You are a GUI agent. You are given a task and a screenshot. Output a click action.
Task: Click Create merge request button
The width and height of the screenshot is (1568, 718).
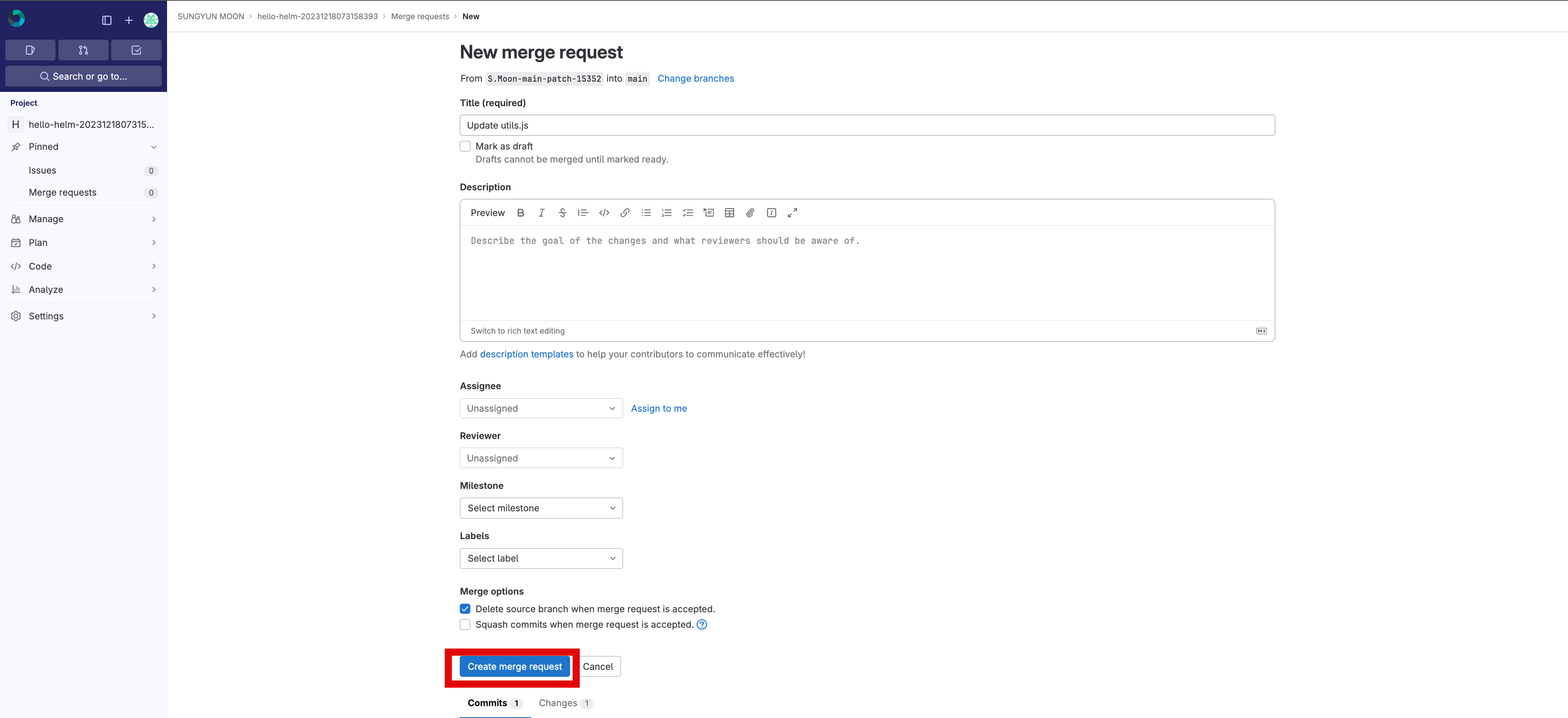514,666
